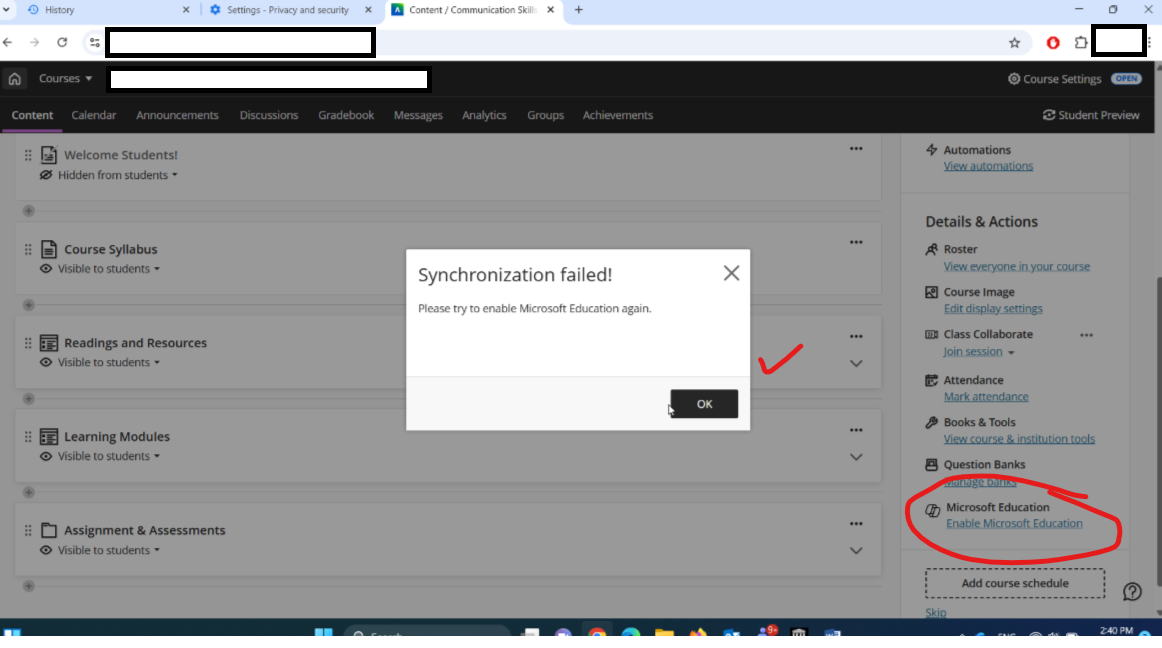
Task: Change Welcome Students! Hidden from students visibility
Action: click(x=110, y=175)
